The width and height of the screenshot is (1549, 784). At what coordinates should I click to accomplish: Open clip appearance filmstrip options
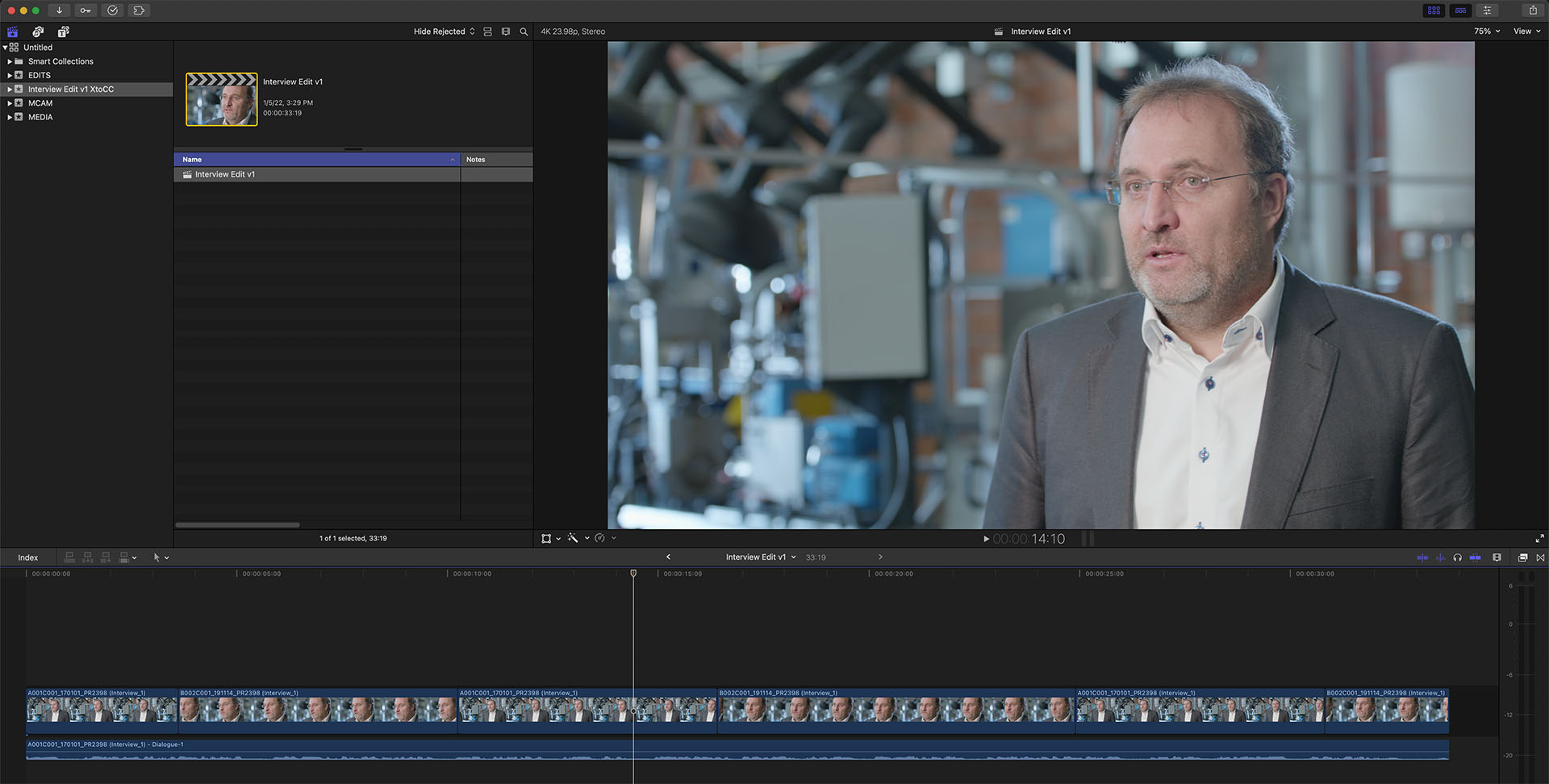pyautogui.click(x=1497, y=557)
